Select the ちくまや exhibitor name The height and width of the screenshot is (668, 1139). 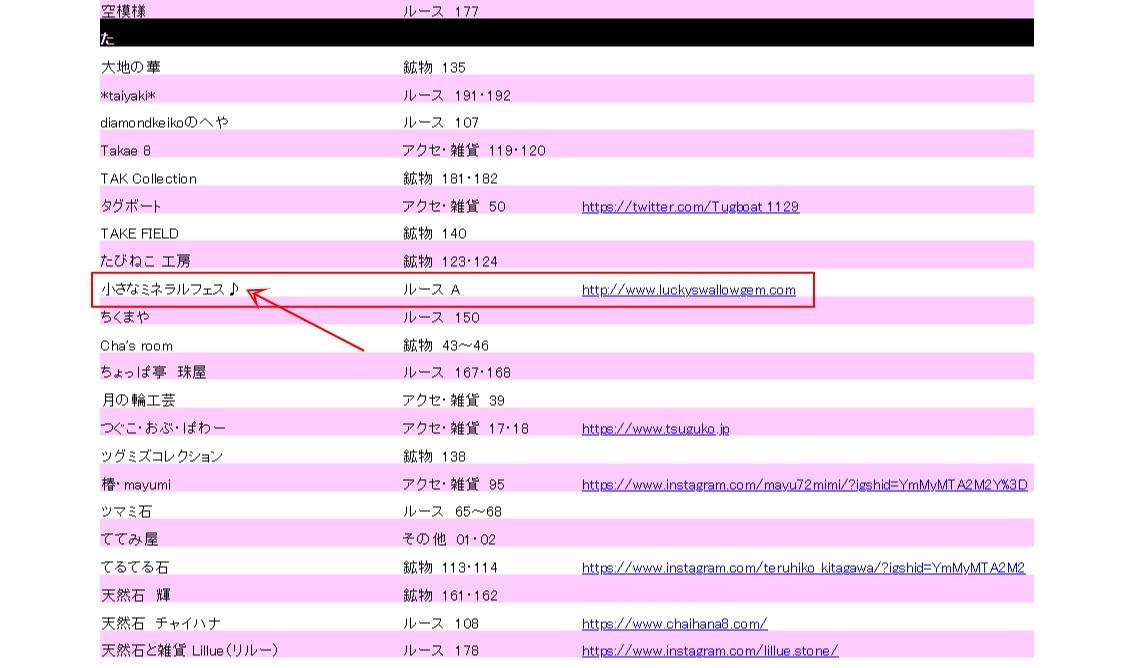coord(125,317)
